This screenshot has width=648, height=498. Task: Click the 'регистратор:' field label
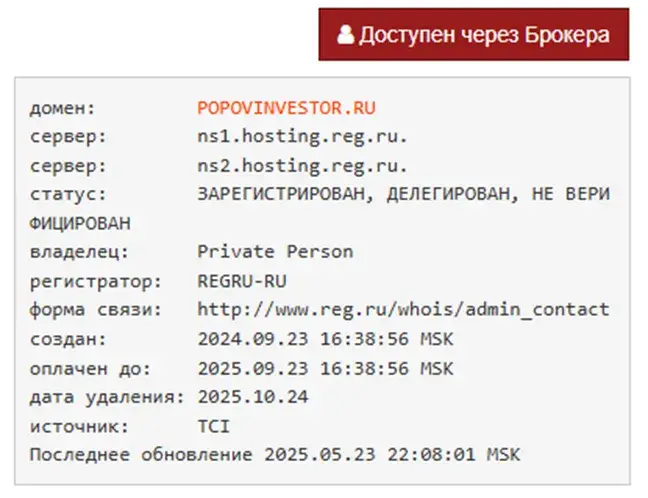point(96,282)
